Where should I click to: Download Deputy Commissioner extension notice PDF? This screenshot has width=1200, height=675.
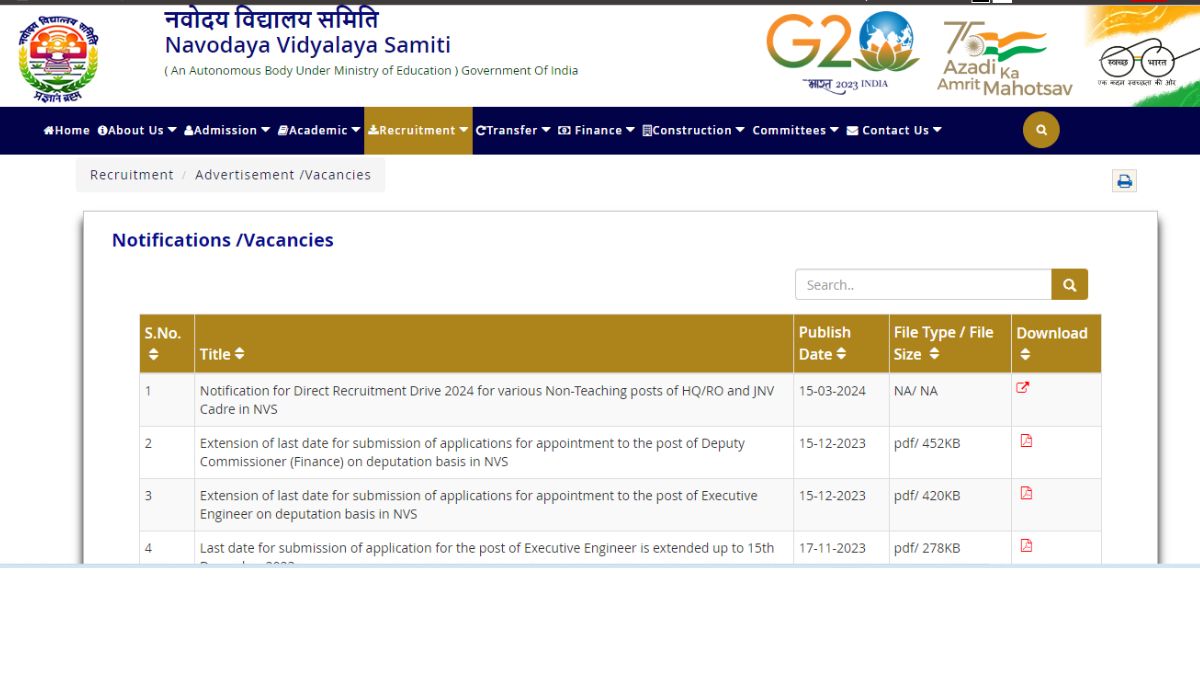click(1025, 440)
